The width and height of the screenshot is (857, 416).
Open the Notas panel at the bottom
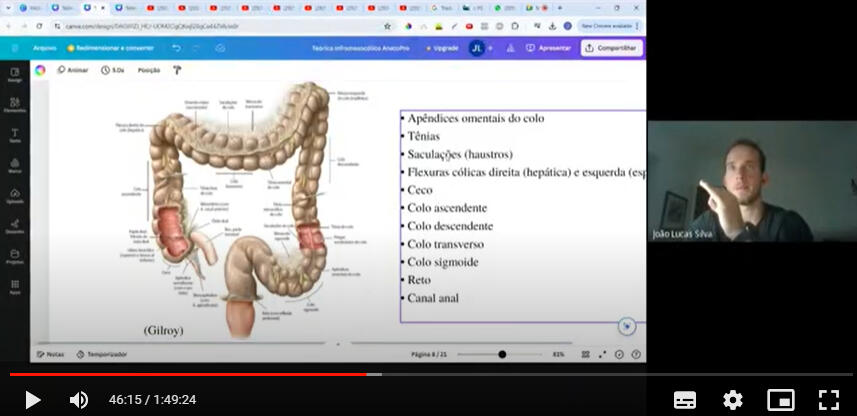click(x=50, y=354)
